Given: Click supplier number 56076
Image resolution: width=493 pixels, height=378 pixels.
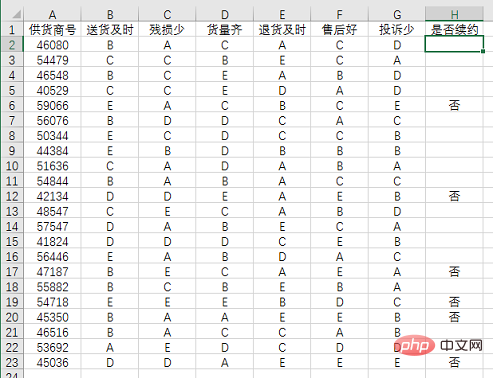Looking at the screenshot, I should tap(52, 121).
